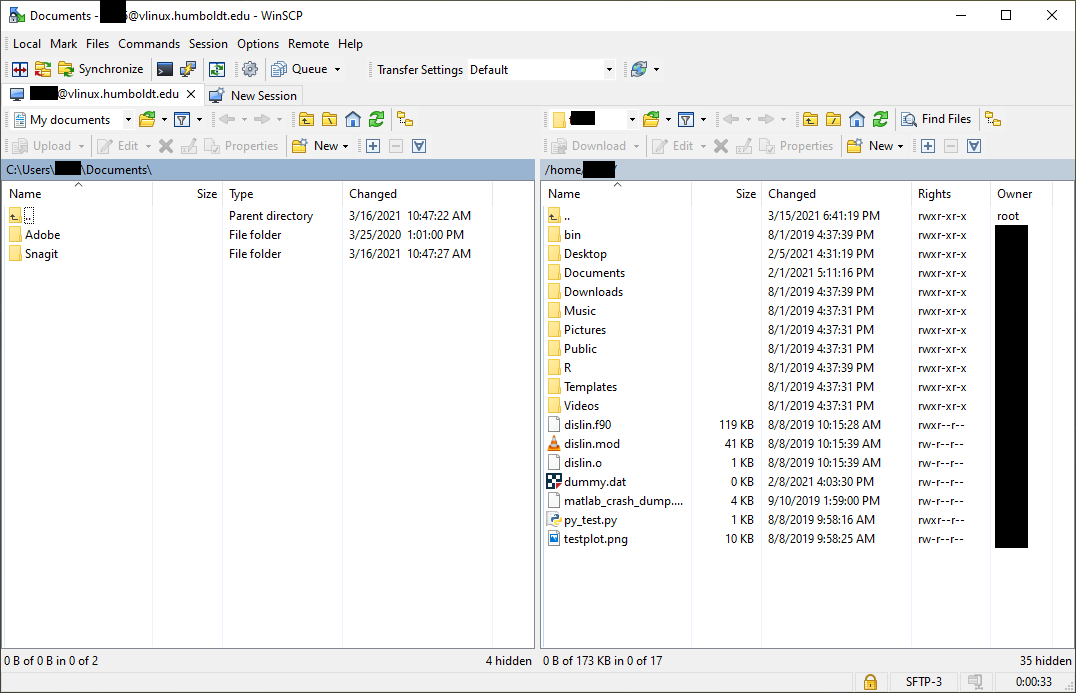Sort remote files by Size column
1076x693 pixels.
pos(726,193)
